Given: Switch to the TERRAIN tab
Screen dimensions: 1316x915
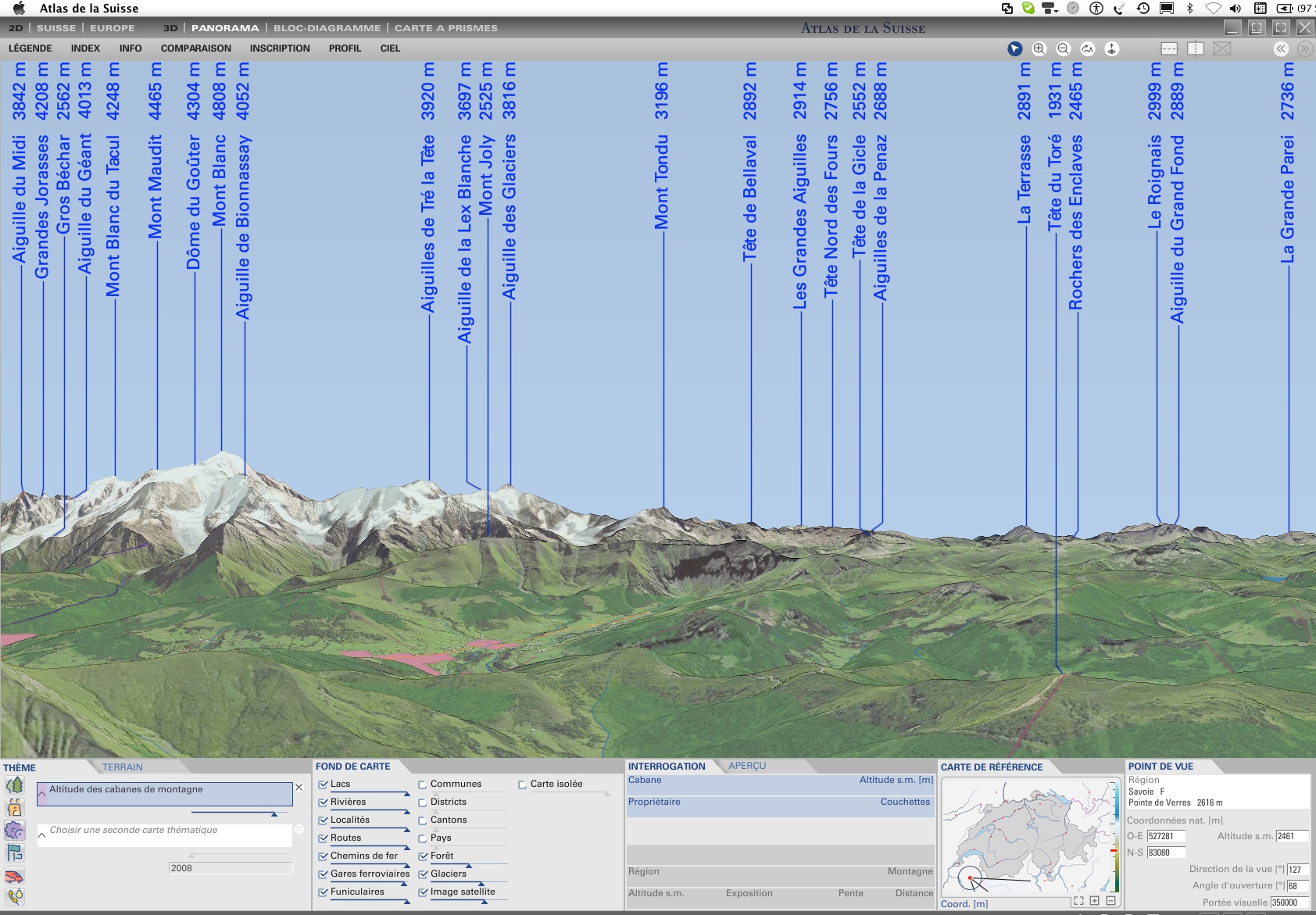Looking at the screenshot, I should (123, 767).
